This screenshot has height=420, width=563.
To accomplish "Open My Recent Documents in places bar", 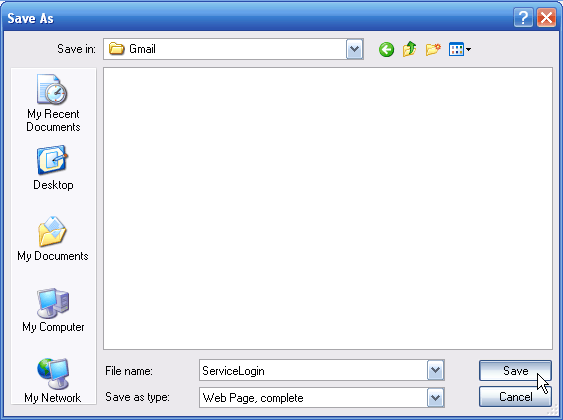I will pos(53,103).
